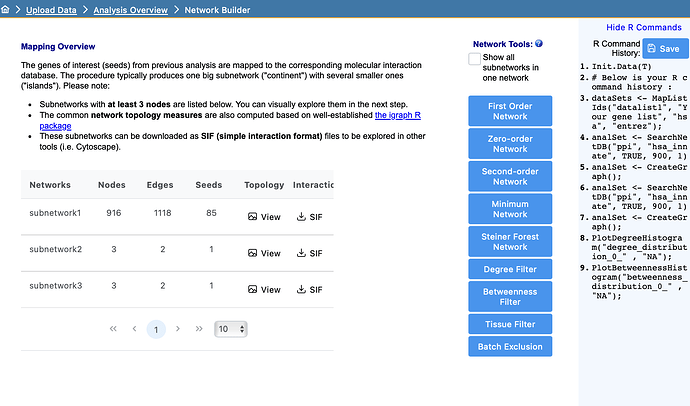690x406 pixels.
Task: Download SIF file for subnetwork3
Action: [x=309, y=290]
